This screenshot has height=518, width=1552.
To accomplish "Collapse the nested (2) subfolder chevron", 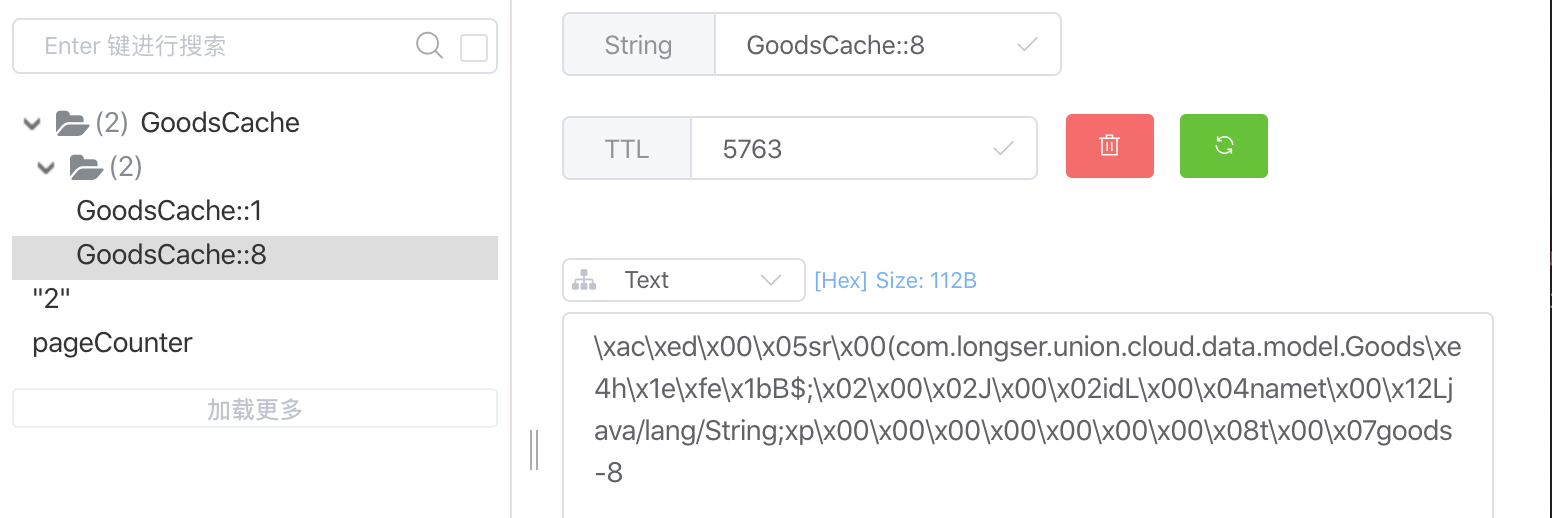I will [46, 168].
